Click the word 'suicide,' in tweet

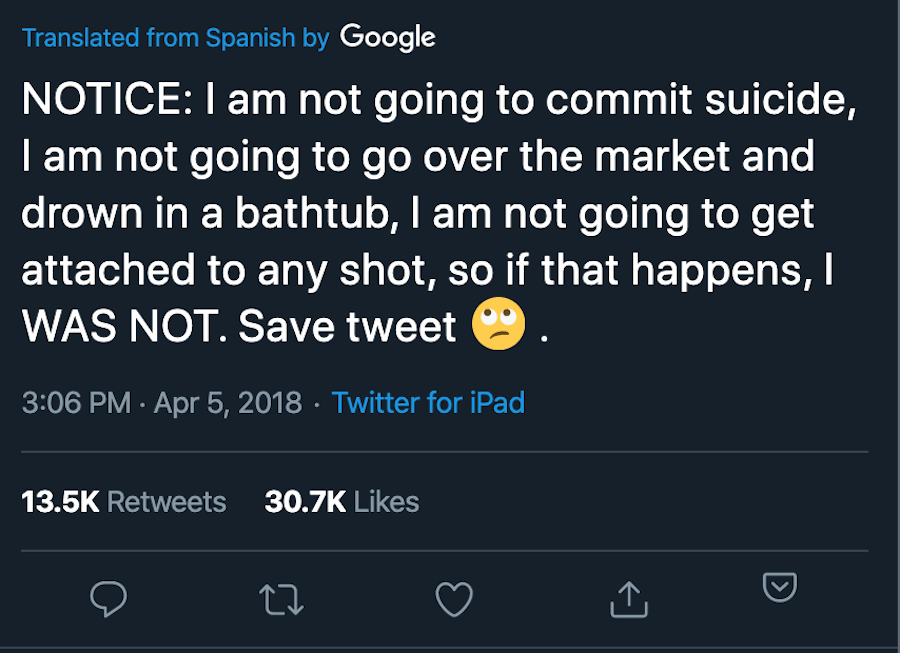click(x=780, y=99)
